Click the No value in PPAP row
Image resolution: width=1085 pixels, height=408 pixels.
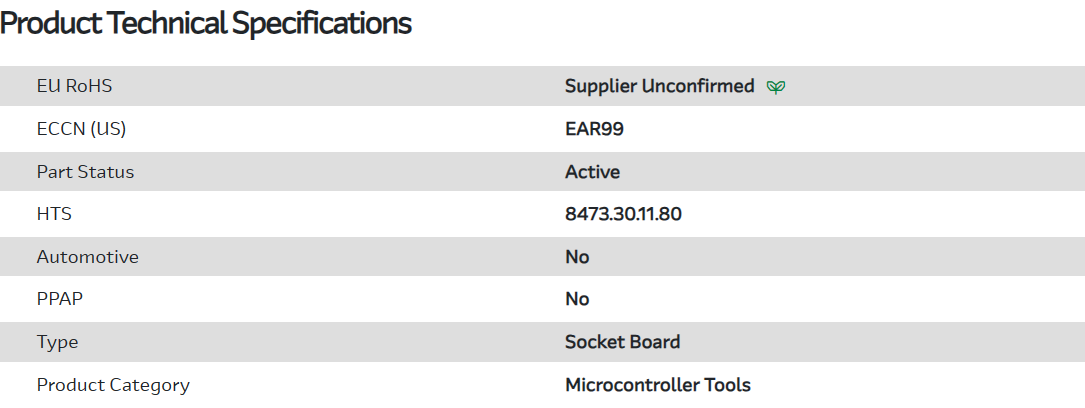[x=577, y=299]
